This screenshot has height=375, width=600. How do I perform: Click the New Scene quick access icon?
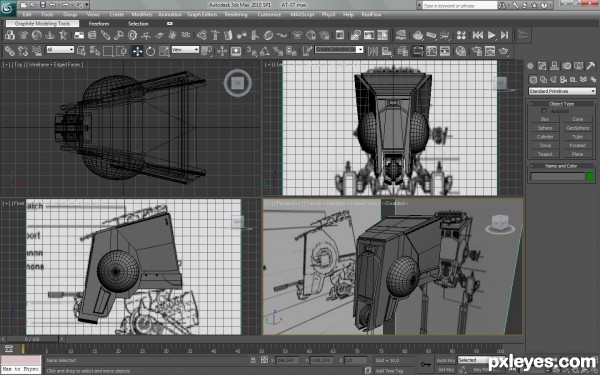tap(24, 5)
